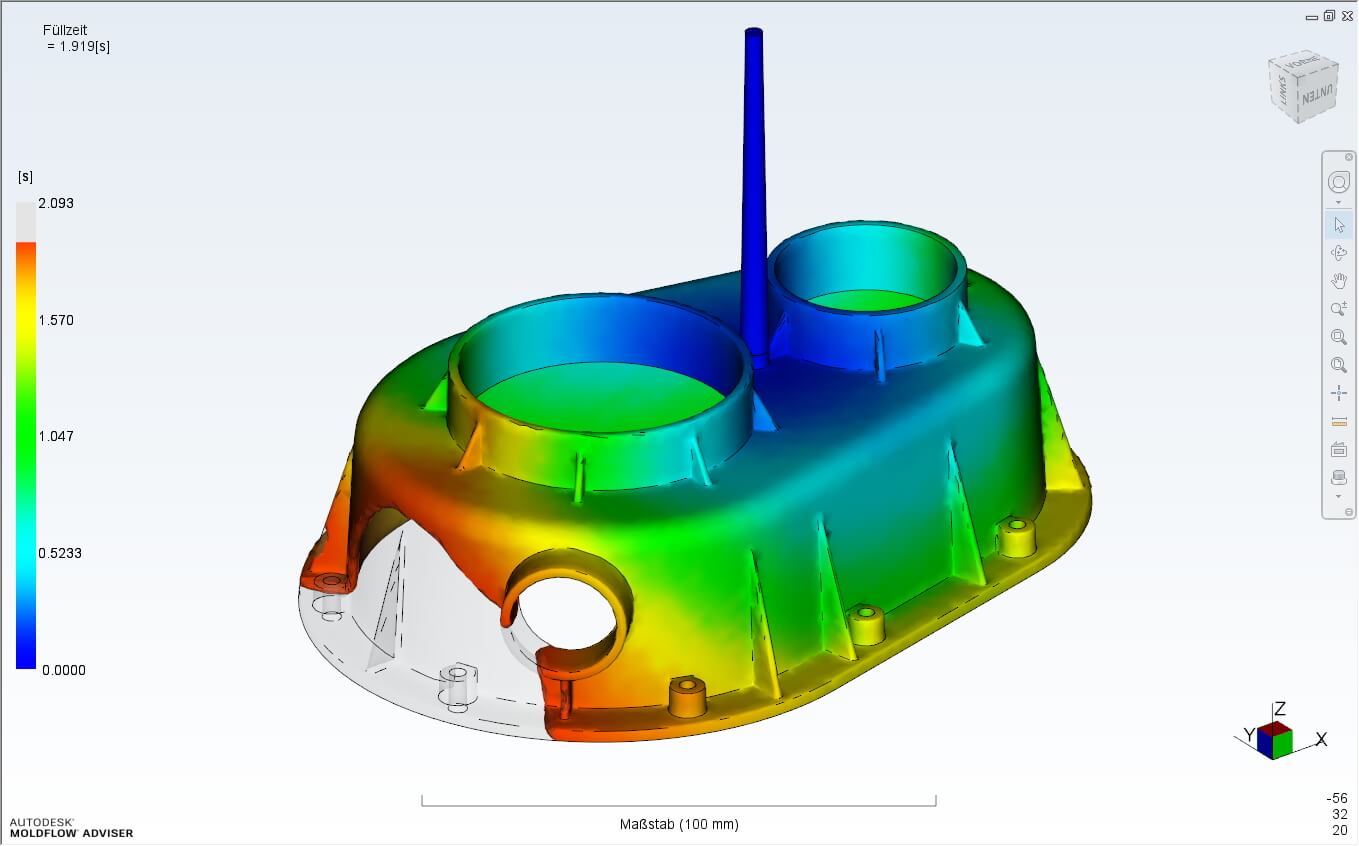
Task: Close the navigation bar with small X
Action: [x=1348, y=157]
